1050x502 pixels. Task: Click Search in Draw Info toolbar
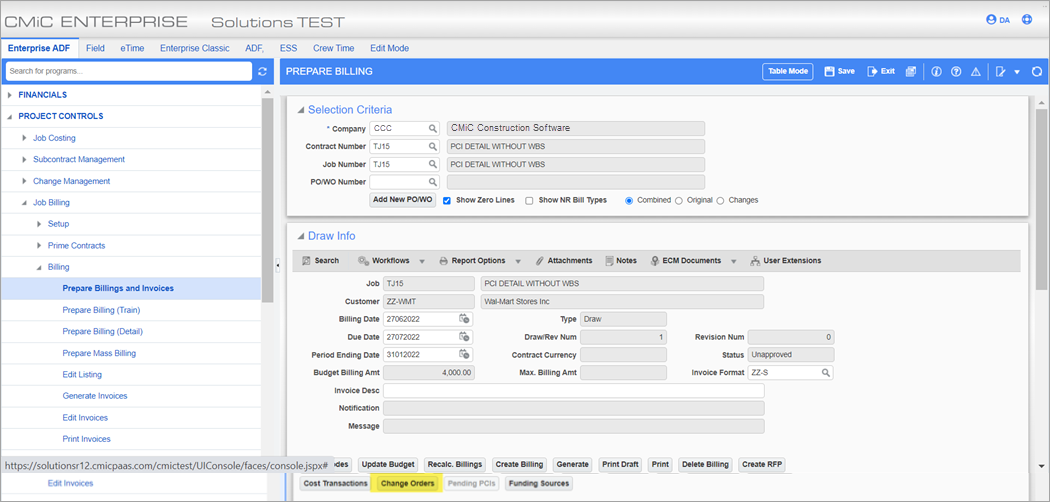coord(320,260)
